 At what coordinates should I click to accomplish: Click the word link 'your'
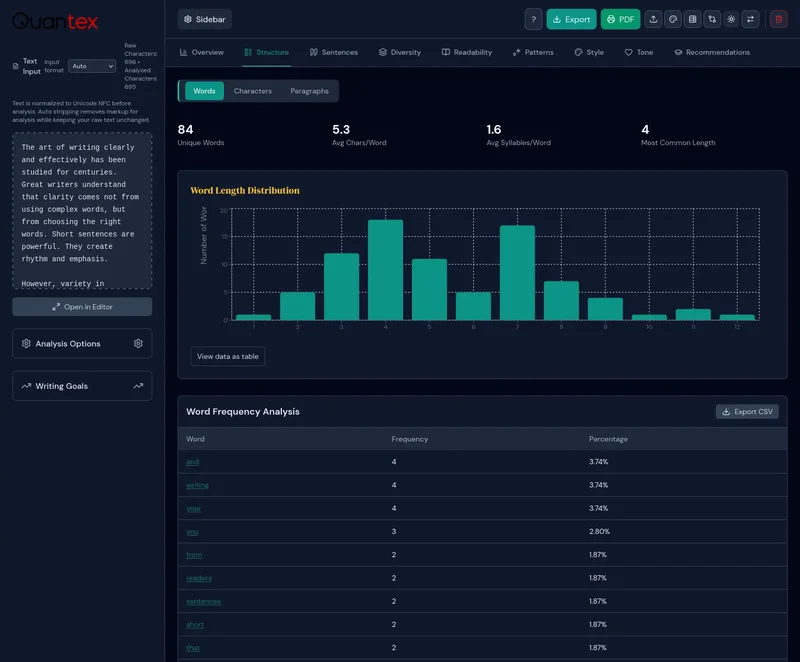point(193,508)
